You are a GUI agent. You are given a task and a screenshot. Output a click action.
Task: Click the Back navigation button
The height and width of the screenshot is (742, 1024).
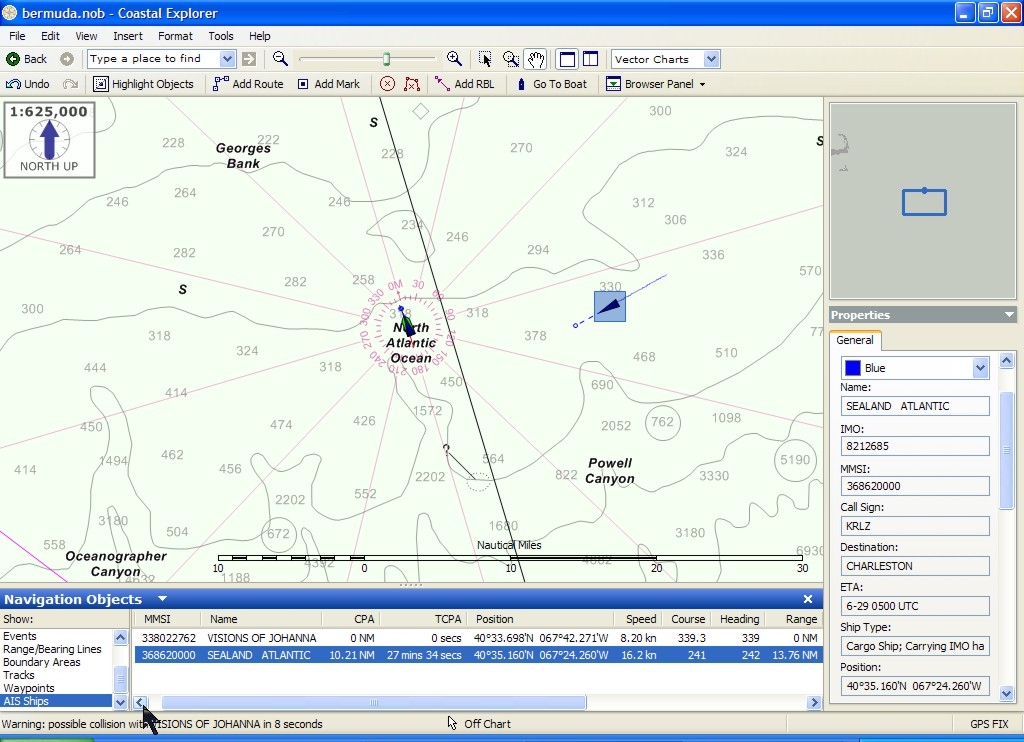click(x=27, y=59)
